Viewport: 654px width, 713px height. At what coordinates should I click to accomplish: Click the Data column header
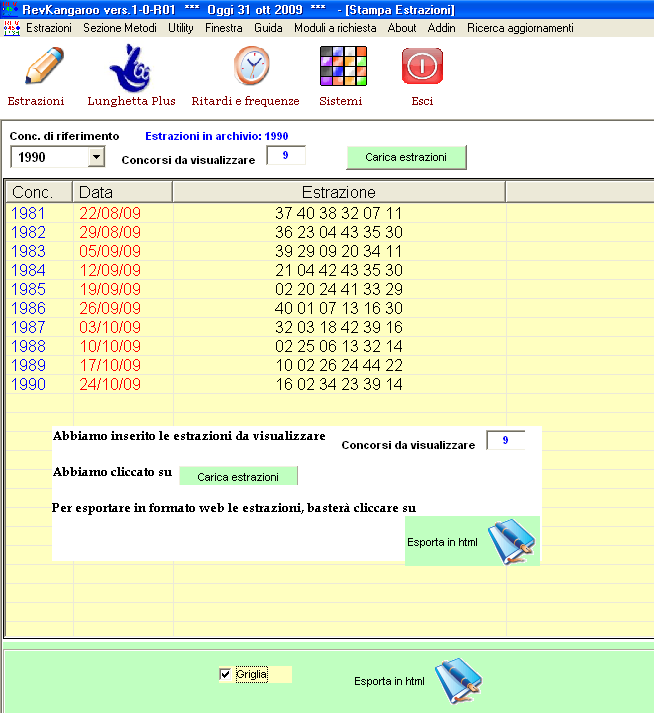[122, 192]
